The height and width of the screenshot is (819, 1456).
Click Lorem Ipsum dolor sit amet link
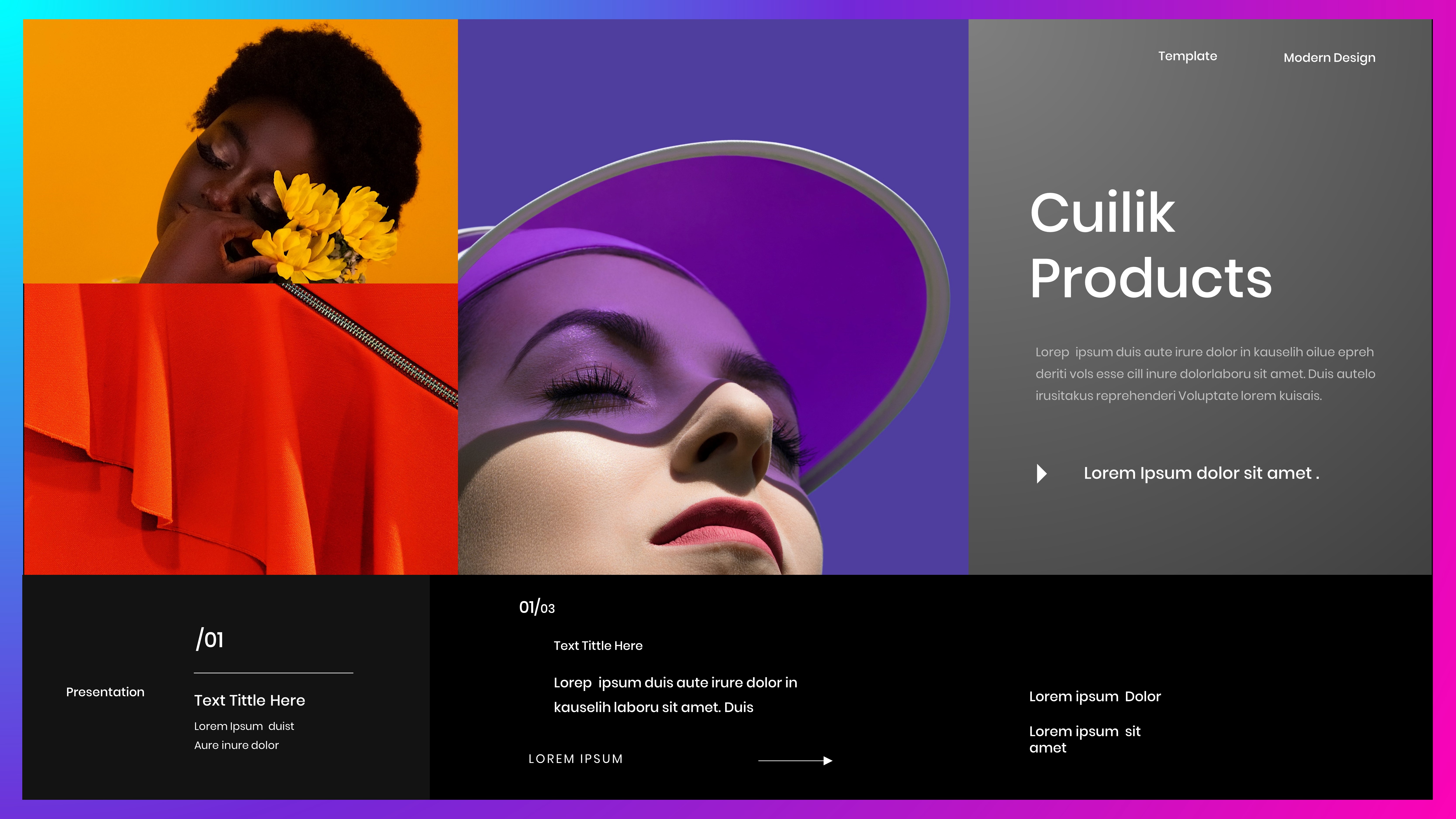click(1201, 473)
